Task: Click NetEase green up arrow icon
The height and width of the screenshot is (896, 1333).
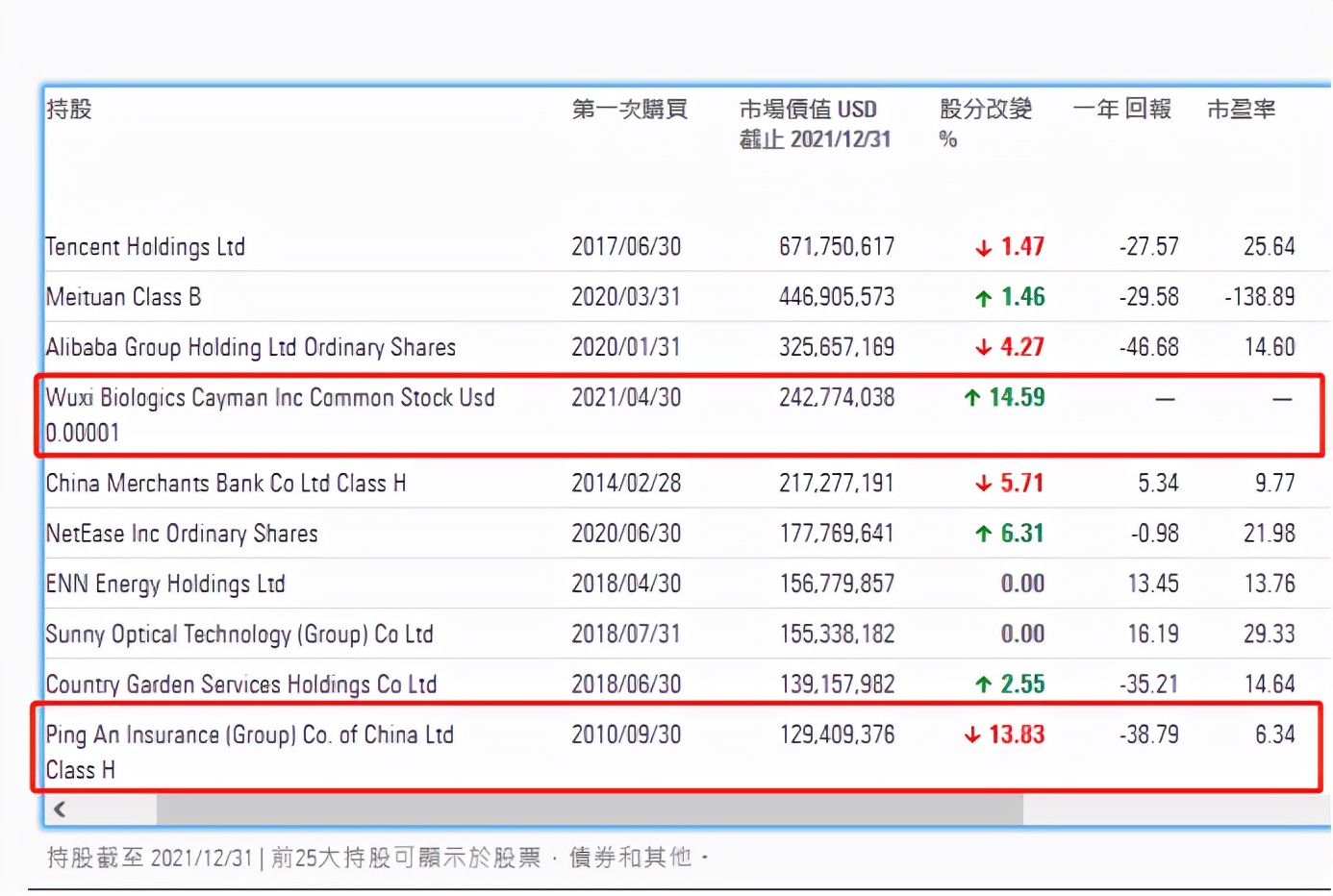Action: pyautogui.click(x=983, y=534)
